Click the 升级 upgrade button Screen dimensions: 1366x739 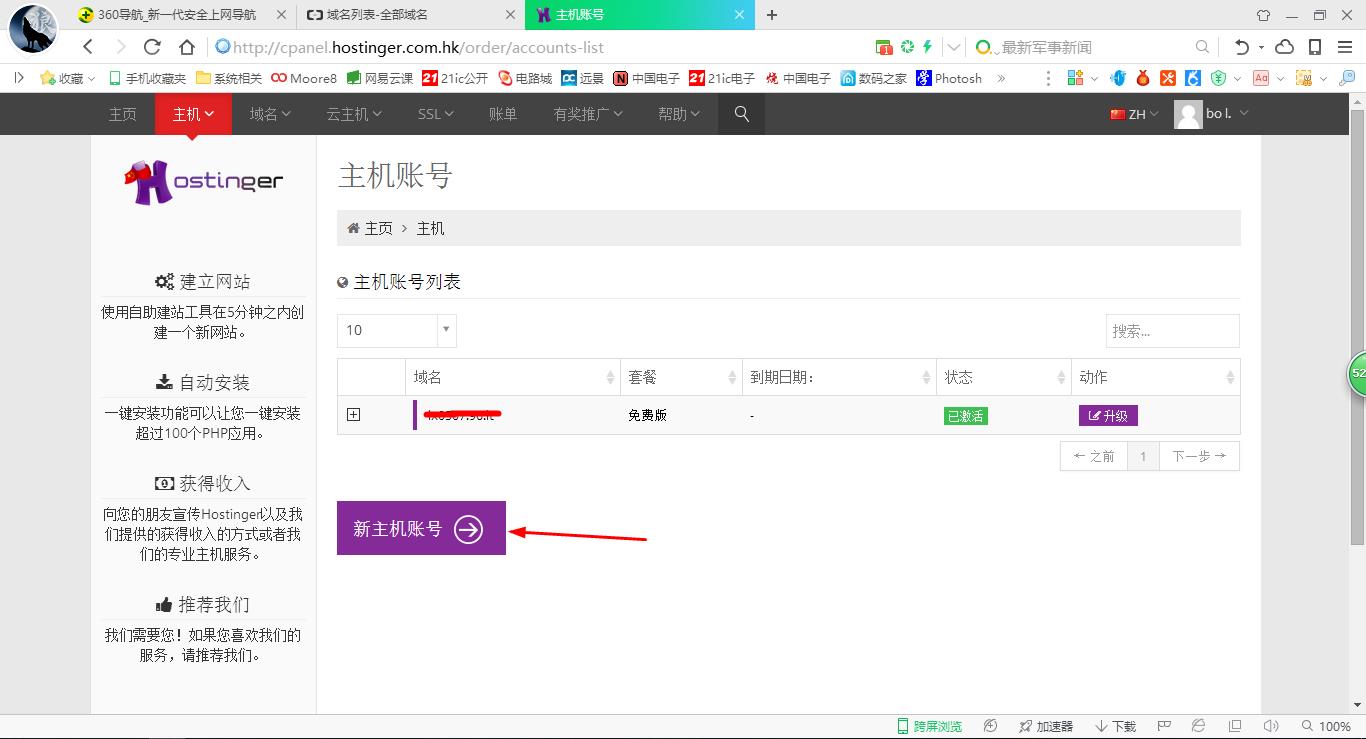(x=1108, y=415)
